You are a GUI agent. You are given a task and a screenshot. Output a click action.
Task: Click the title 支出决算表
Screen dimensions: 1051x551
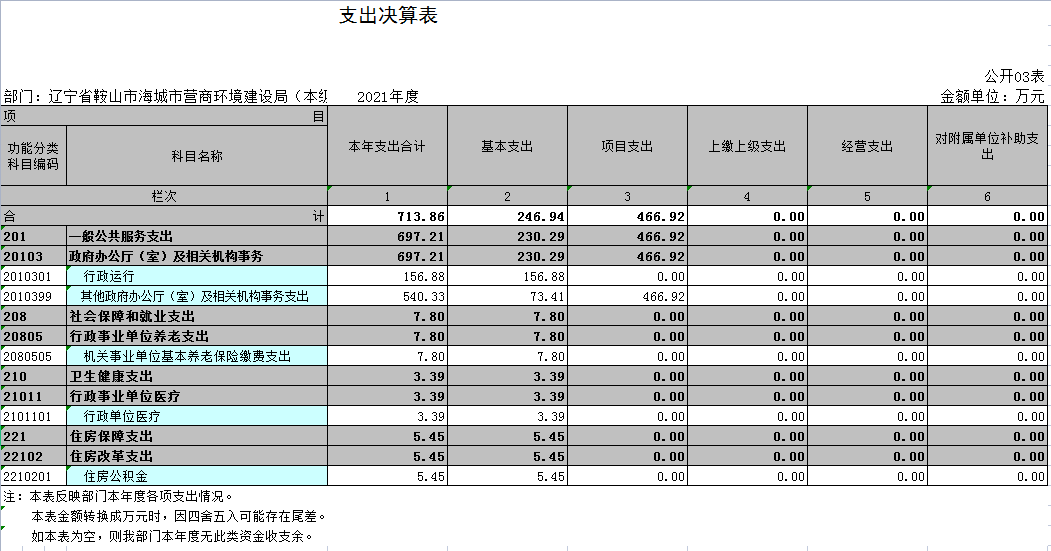(x=388, y=15)
